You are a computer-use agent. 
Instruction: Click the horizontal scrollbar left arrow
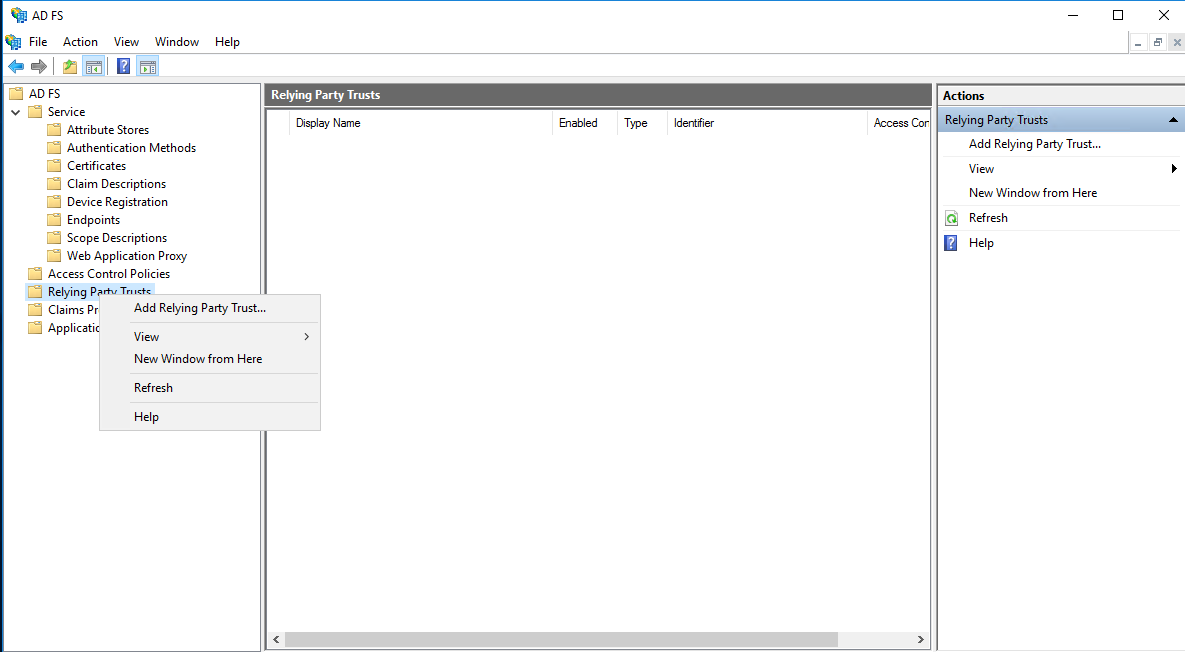277,639
